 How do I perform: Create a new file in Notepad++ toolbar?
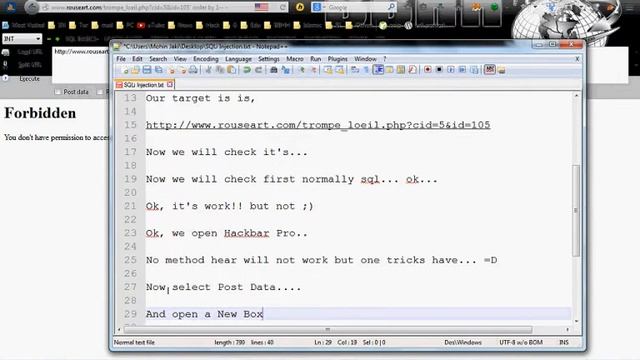pos(124,70)
